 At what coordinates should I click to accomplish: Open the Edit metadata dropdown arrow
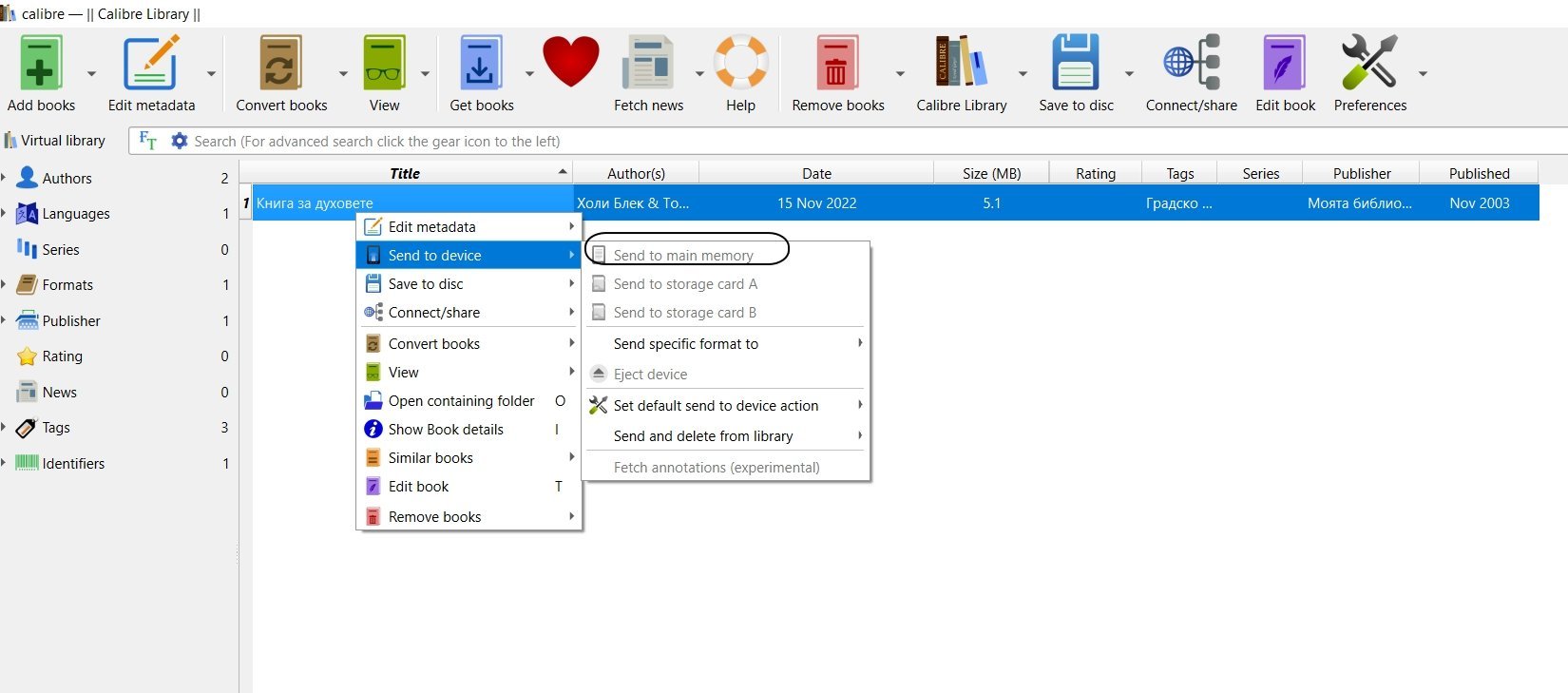pyautogui.click(x=211, y=73)
